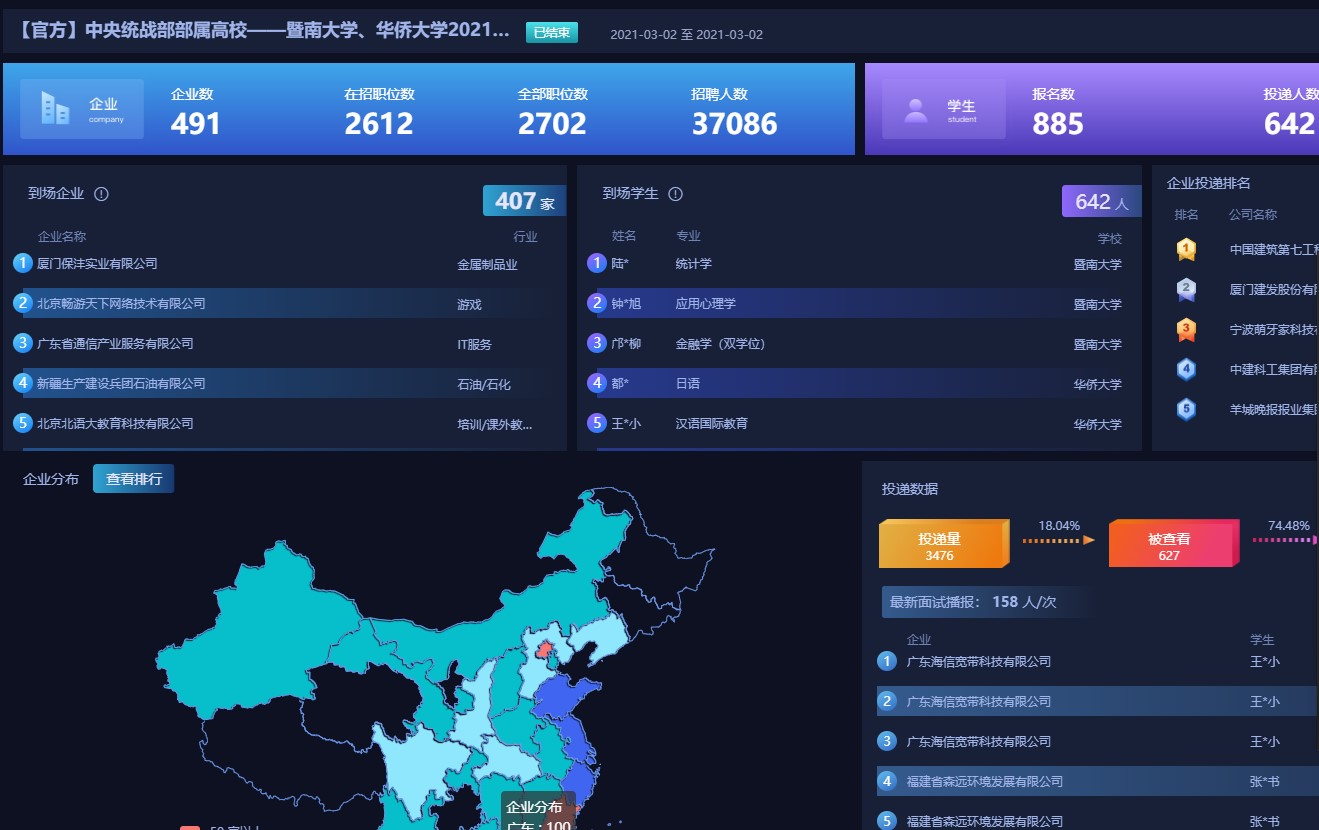Open info icon beside 到场学生
Image resolution: width=1319 pixels, height=830 pixels.
pos(675,194)
